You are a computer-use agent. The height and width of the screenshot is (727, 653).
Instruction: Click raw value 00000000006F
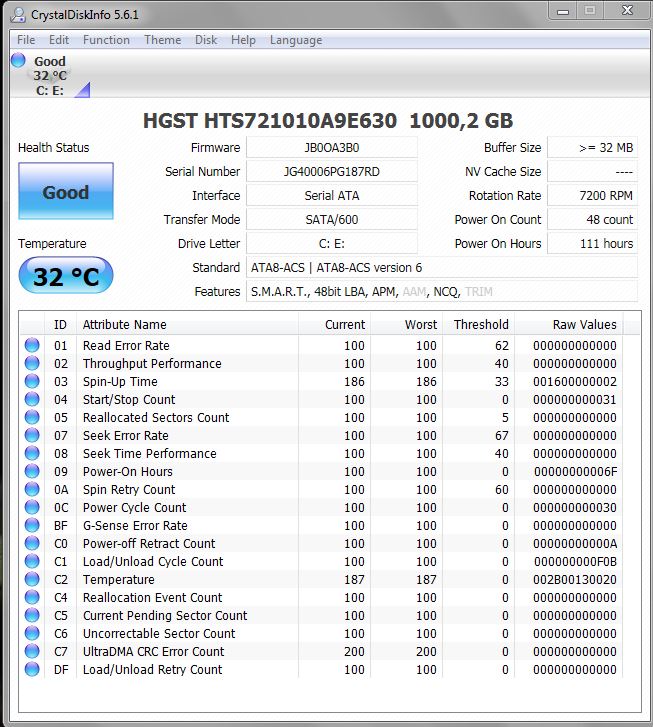pyautogui.click(x=575, y=472)
